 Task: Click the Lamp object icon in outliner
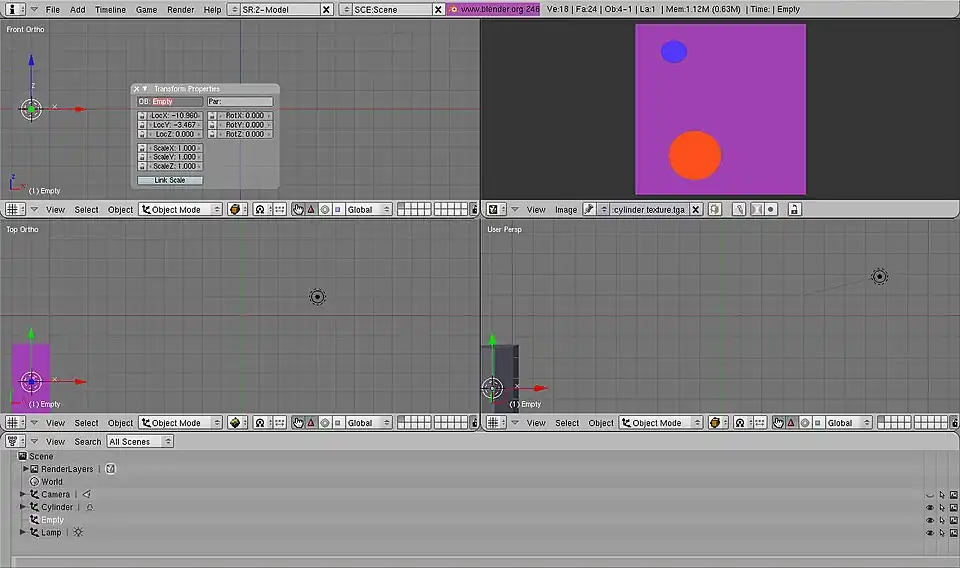coord(34,533)
